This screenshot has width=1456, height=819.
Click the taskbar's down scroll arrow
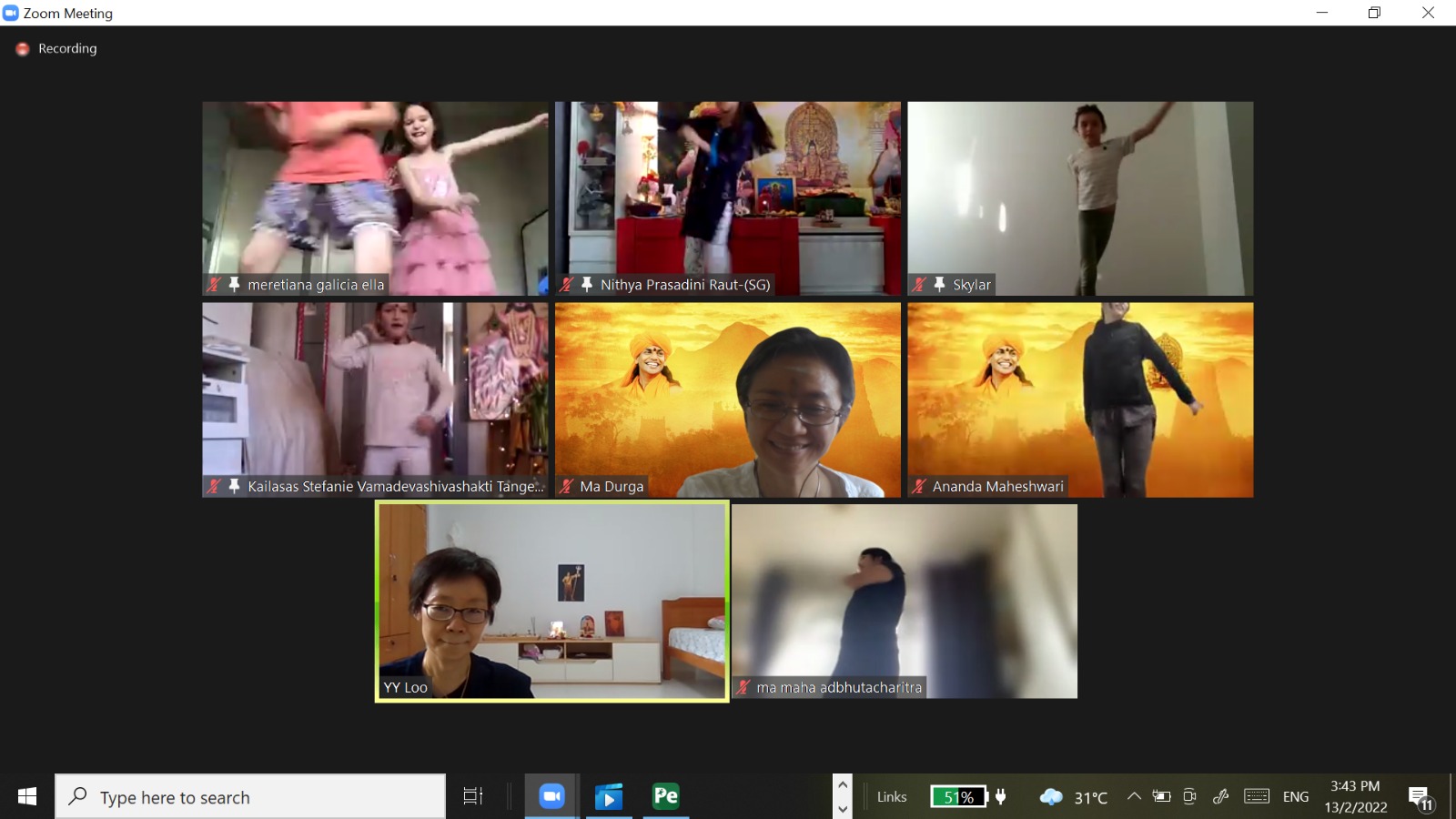point(843,808)
